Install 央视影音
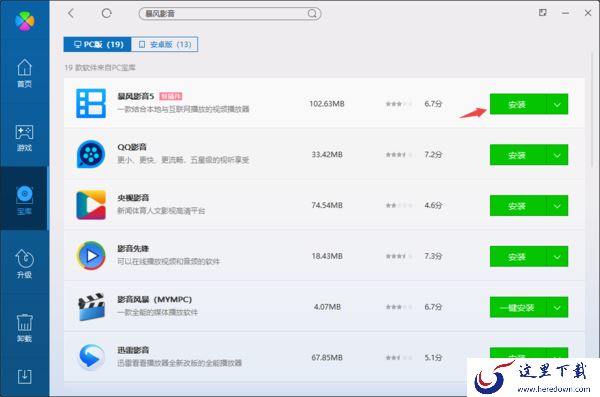 coord(518,206)
